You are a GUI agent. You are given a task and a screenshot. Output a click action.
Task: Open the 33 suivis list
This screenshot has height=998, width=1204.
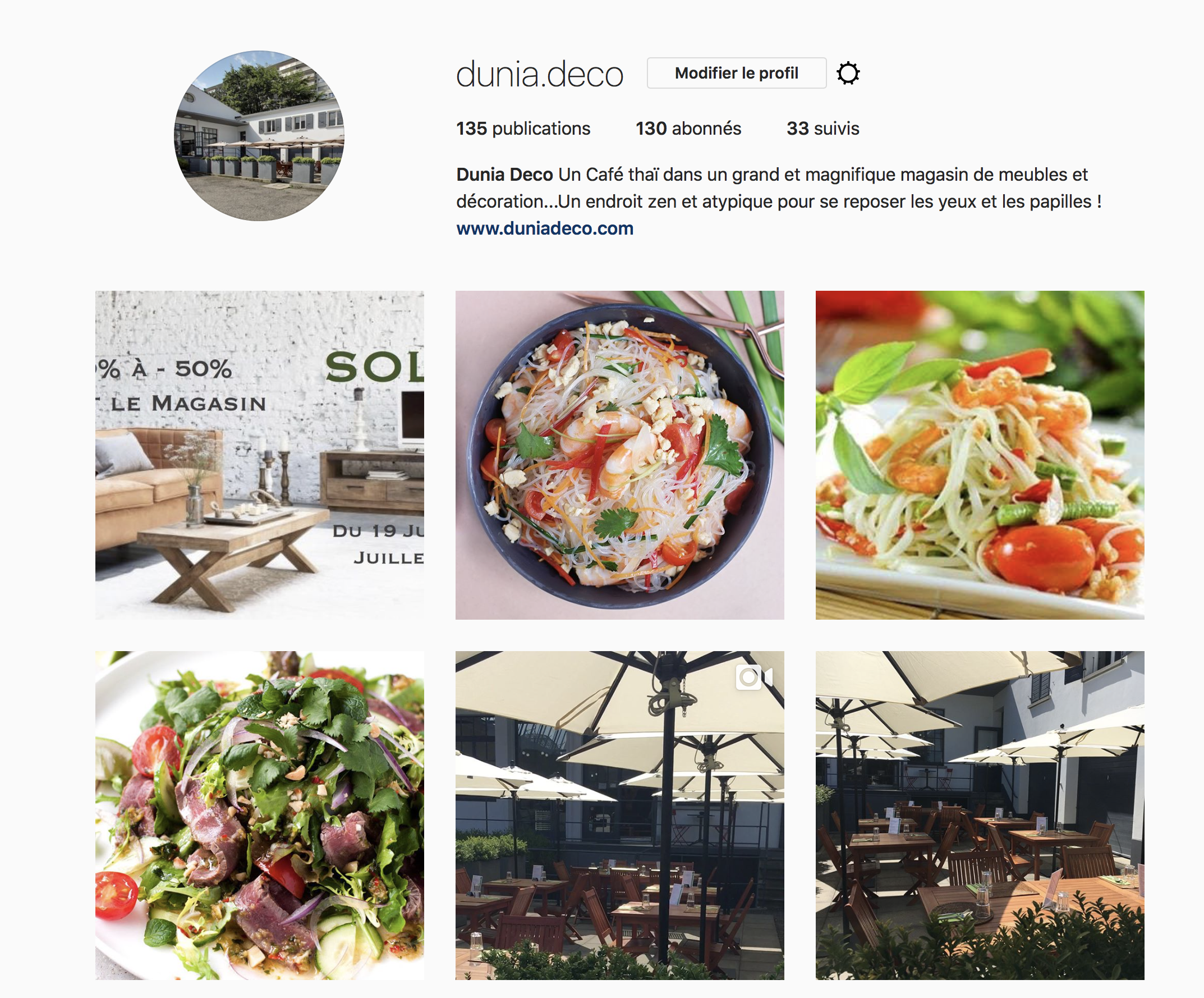point(822,129)
